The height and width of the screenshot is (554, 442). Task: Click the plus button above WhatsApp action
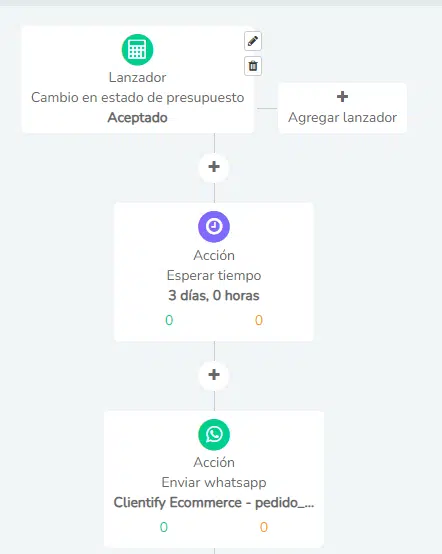click(x=214, y=375)
